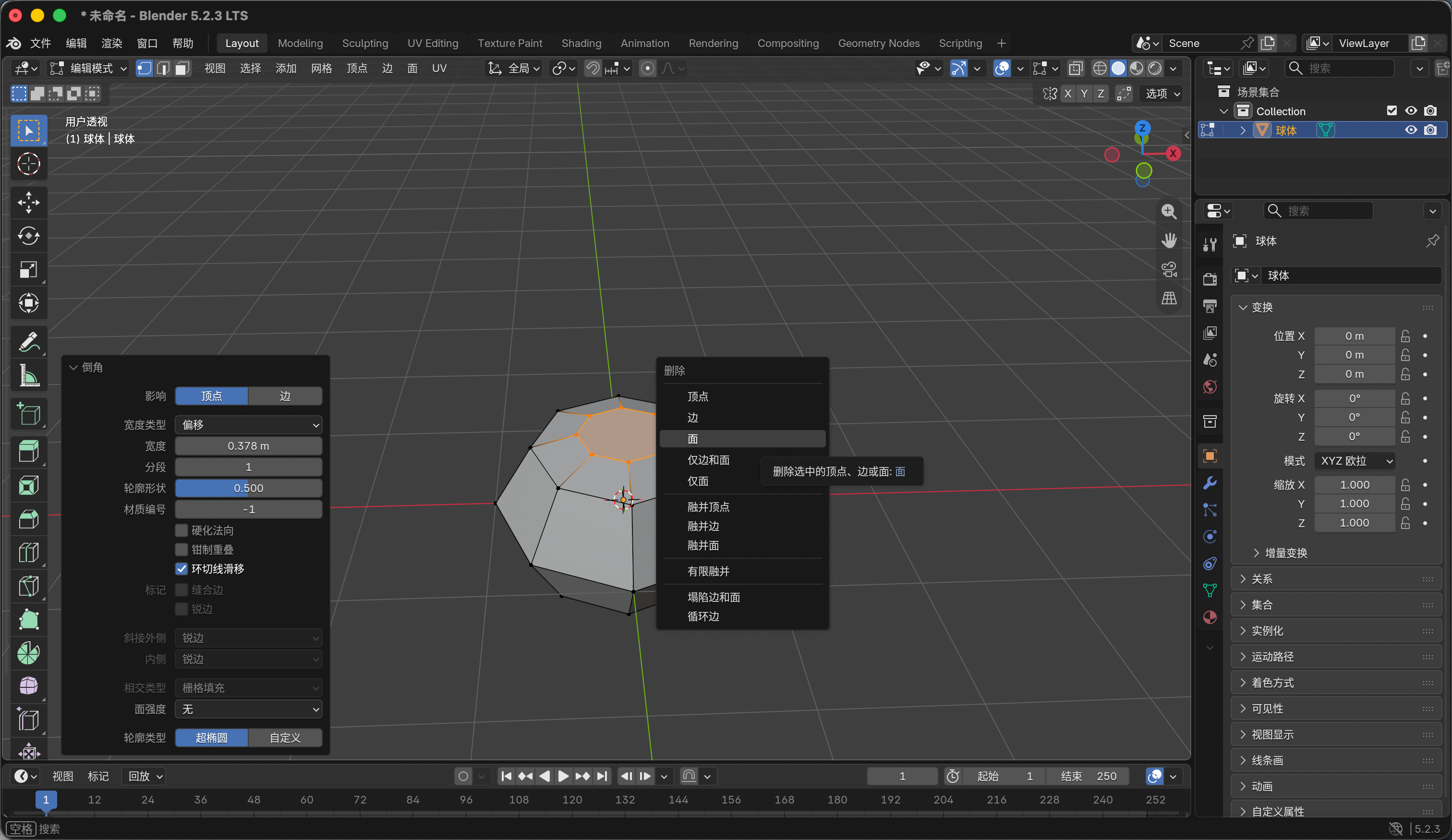Open the Modifiers wrench properties tab
Screen dimensions: 1452x840
1210,483
